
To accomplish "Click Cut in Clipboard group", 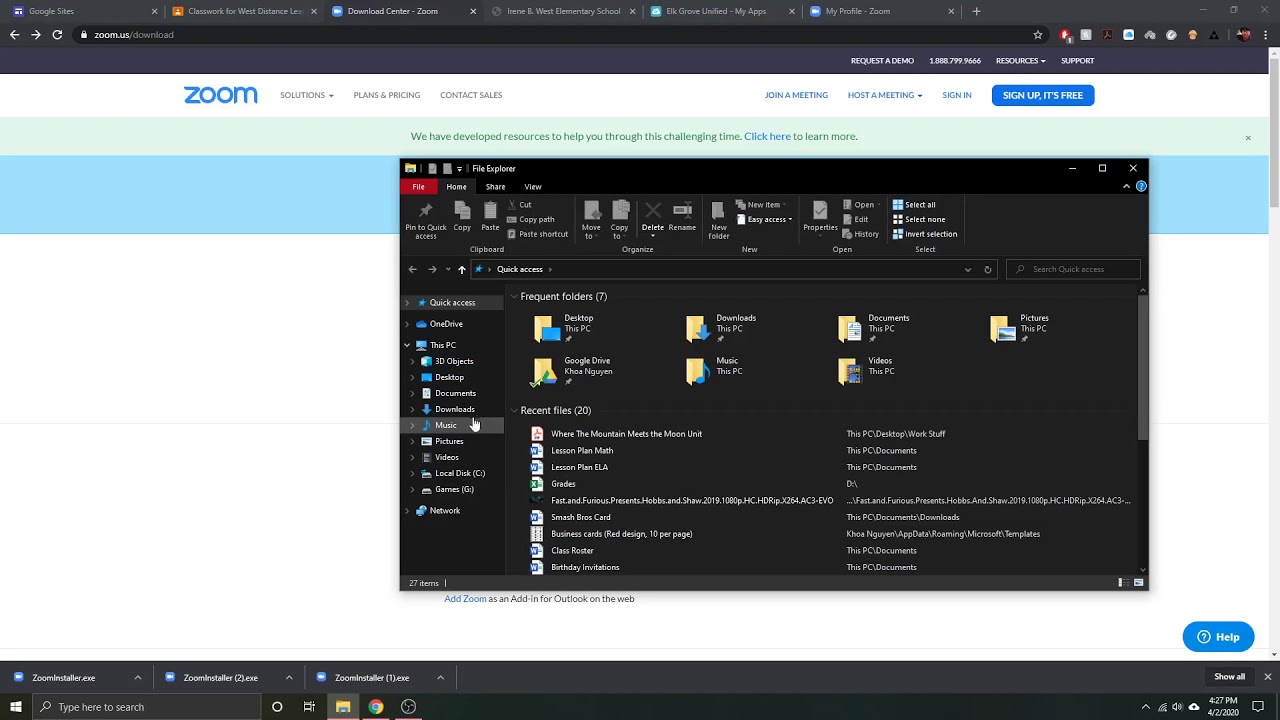I will click(x=519, y=205).
